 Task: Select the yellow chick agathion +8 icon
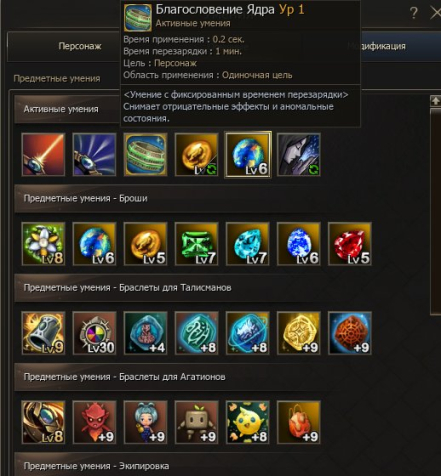(248, 422)
